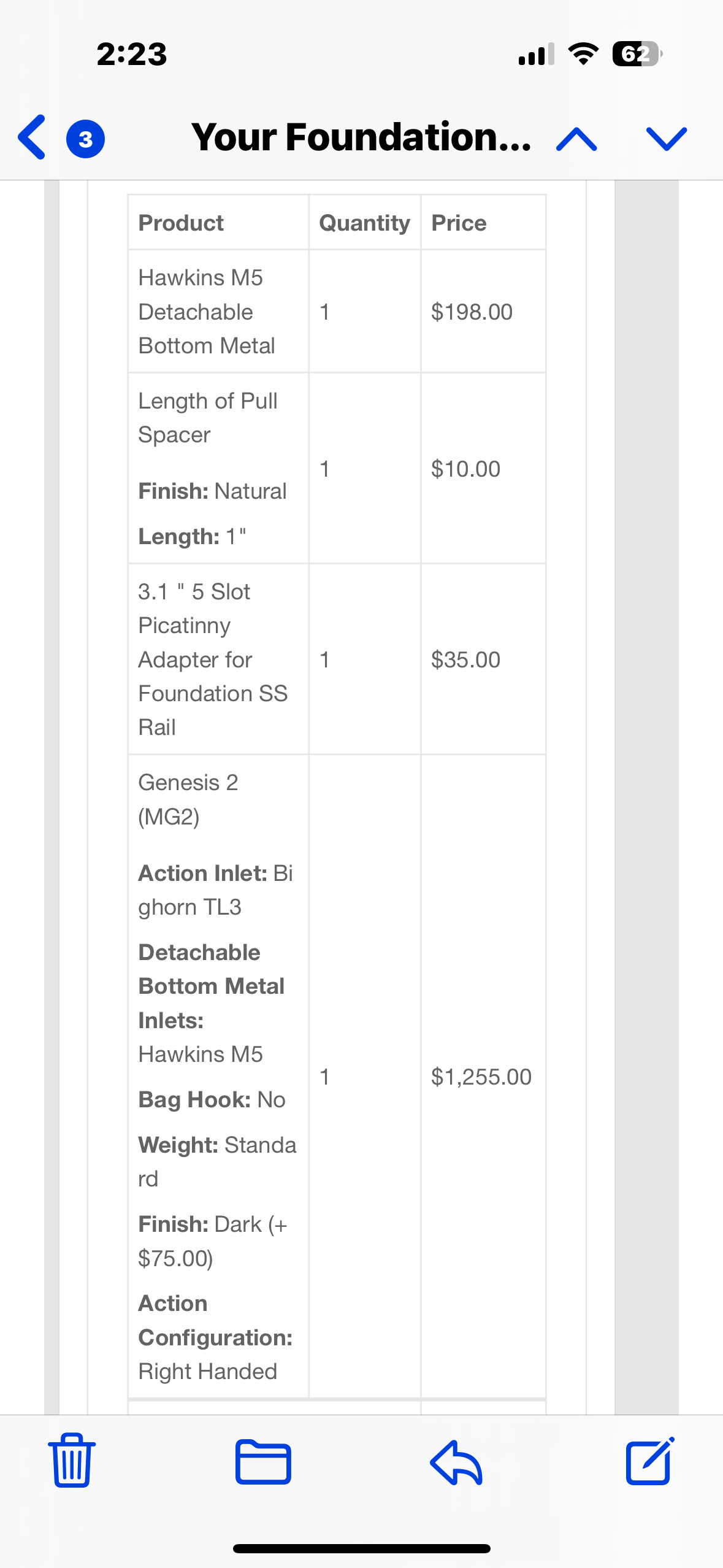Reply using the curved arrow icon
This screenshot has width=723, height=1568.
[x=456, y=1462]
